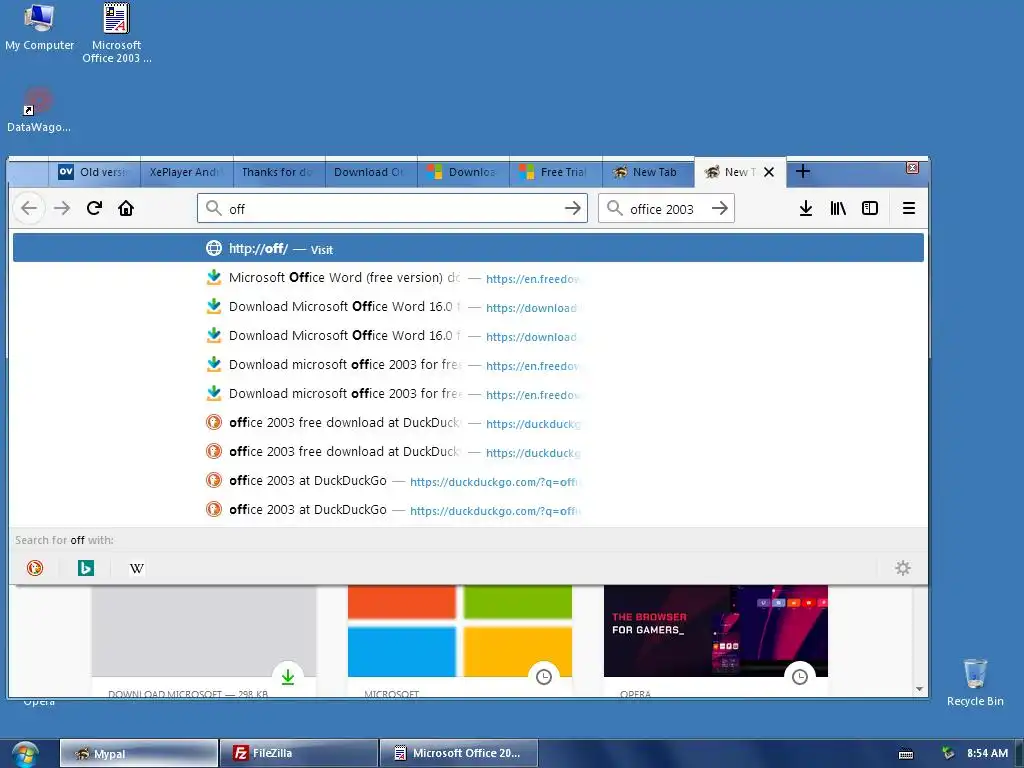Screen dimensions: 1024x768
Task: Search with Bing one-off engine
Action: click(86, 568)
